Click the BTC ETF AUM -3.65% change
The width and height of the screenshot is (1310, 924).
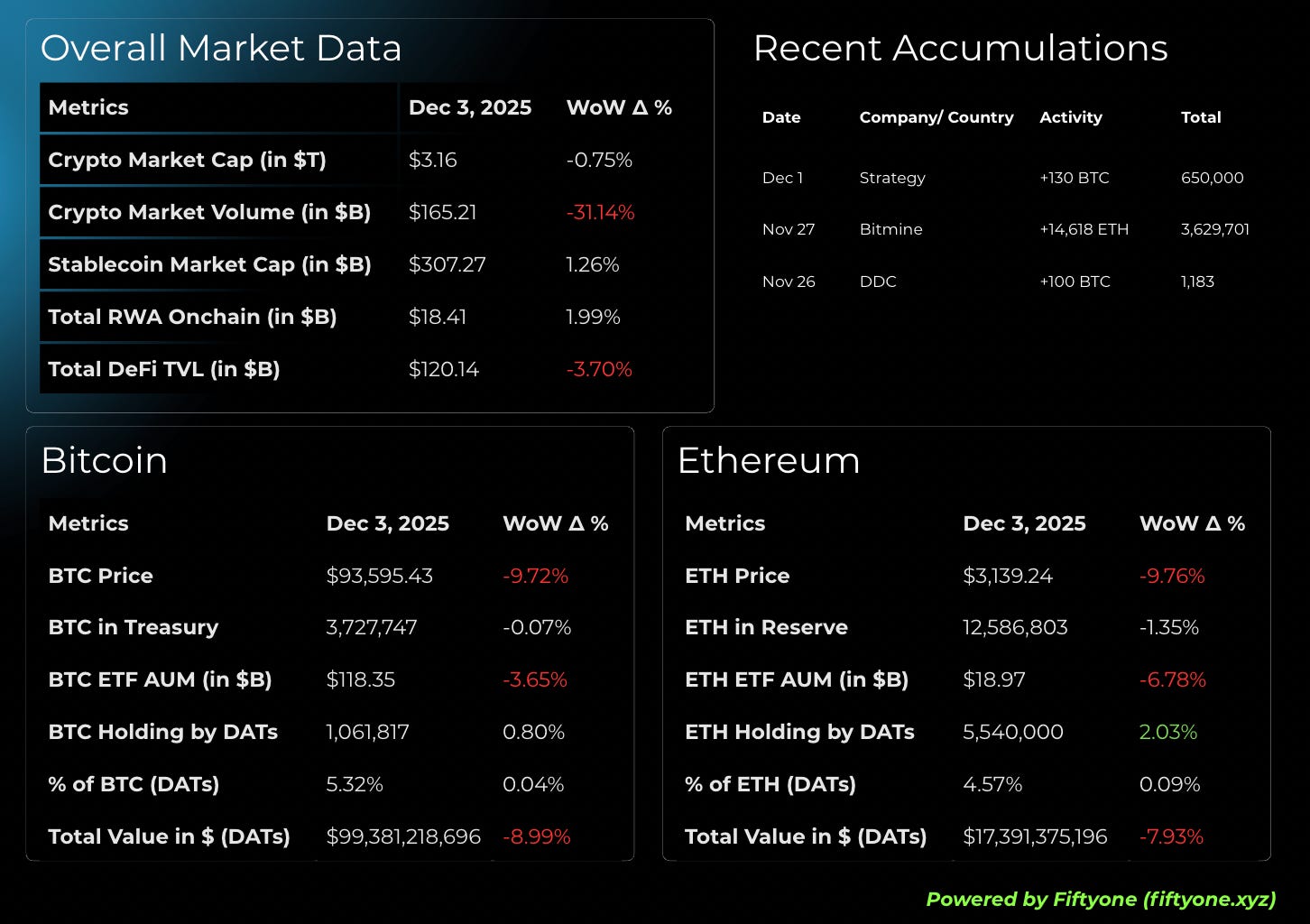(535, 679)
